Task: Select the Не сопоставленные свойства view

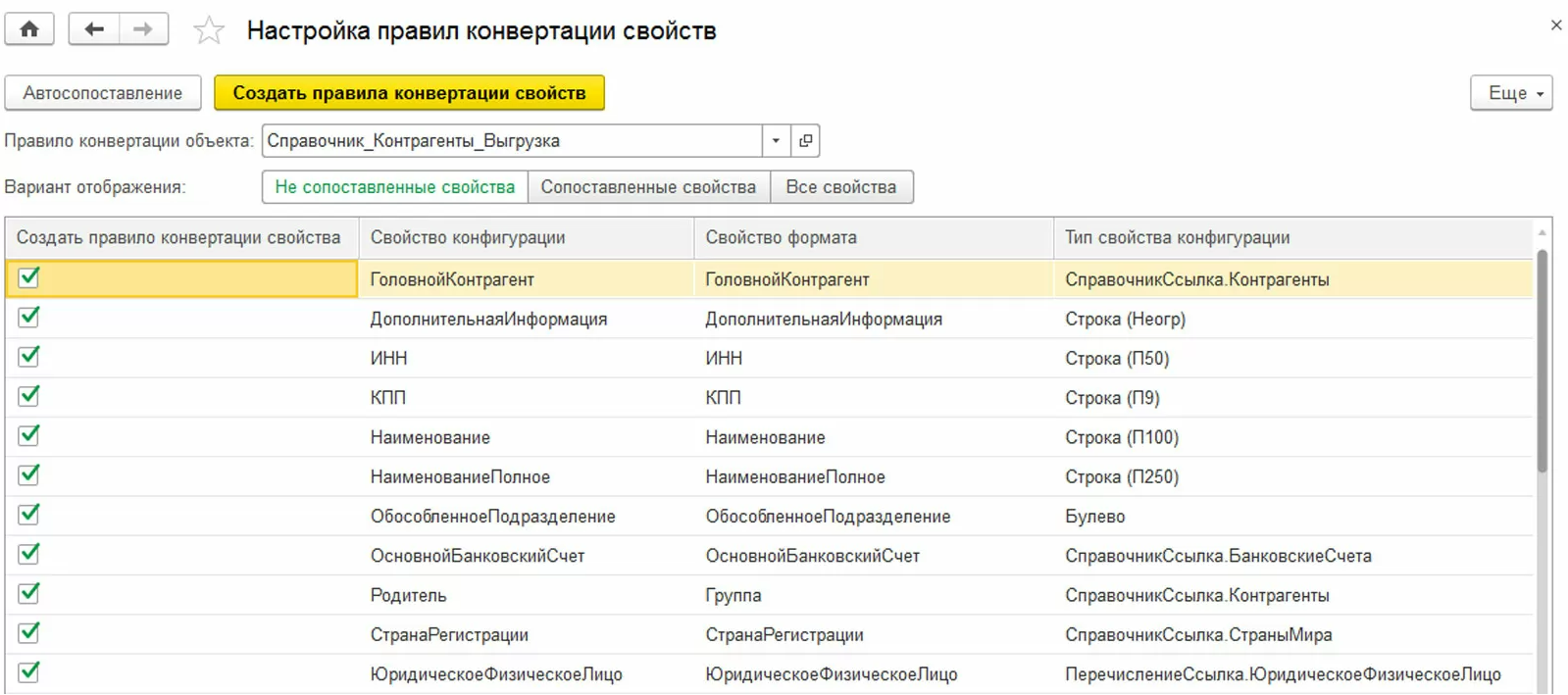Action: (x=394, y=187)
